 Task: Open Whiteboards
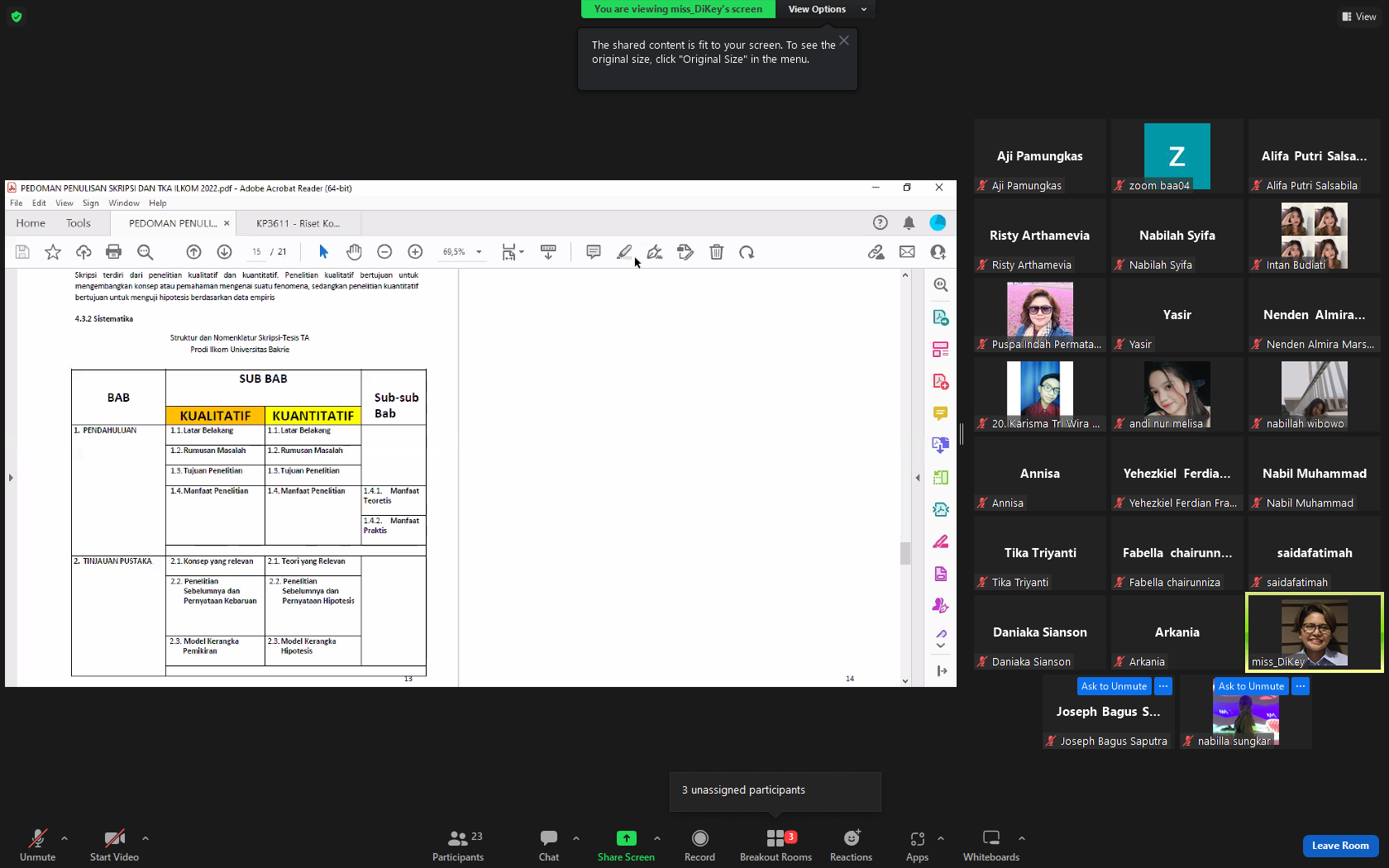pos(991,845)
